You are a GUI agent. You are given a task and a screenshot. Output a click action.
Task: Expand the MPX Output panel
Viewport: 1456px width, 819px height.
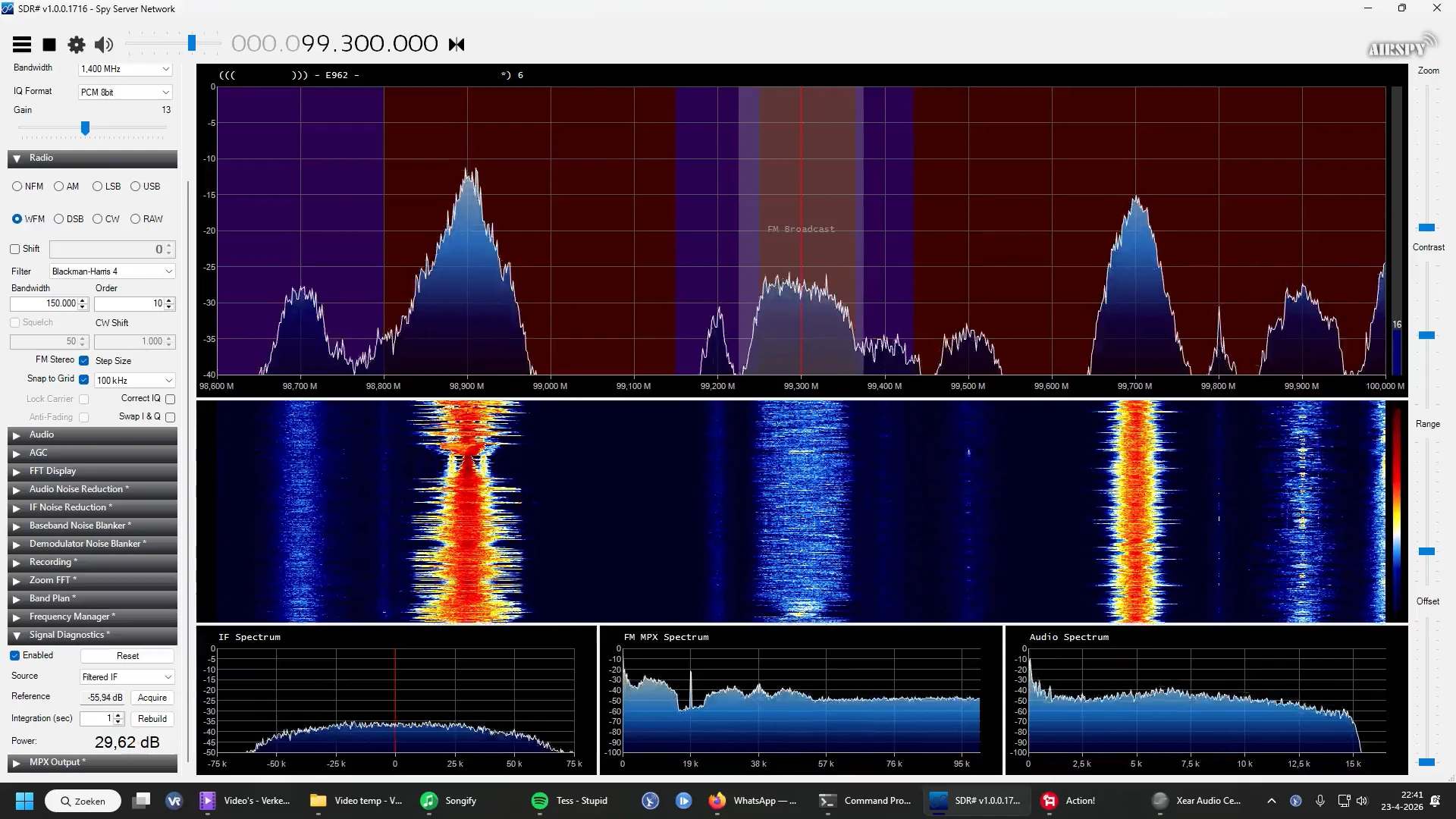pos(93,763)
